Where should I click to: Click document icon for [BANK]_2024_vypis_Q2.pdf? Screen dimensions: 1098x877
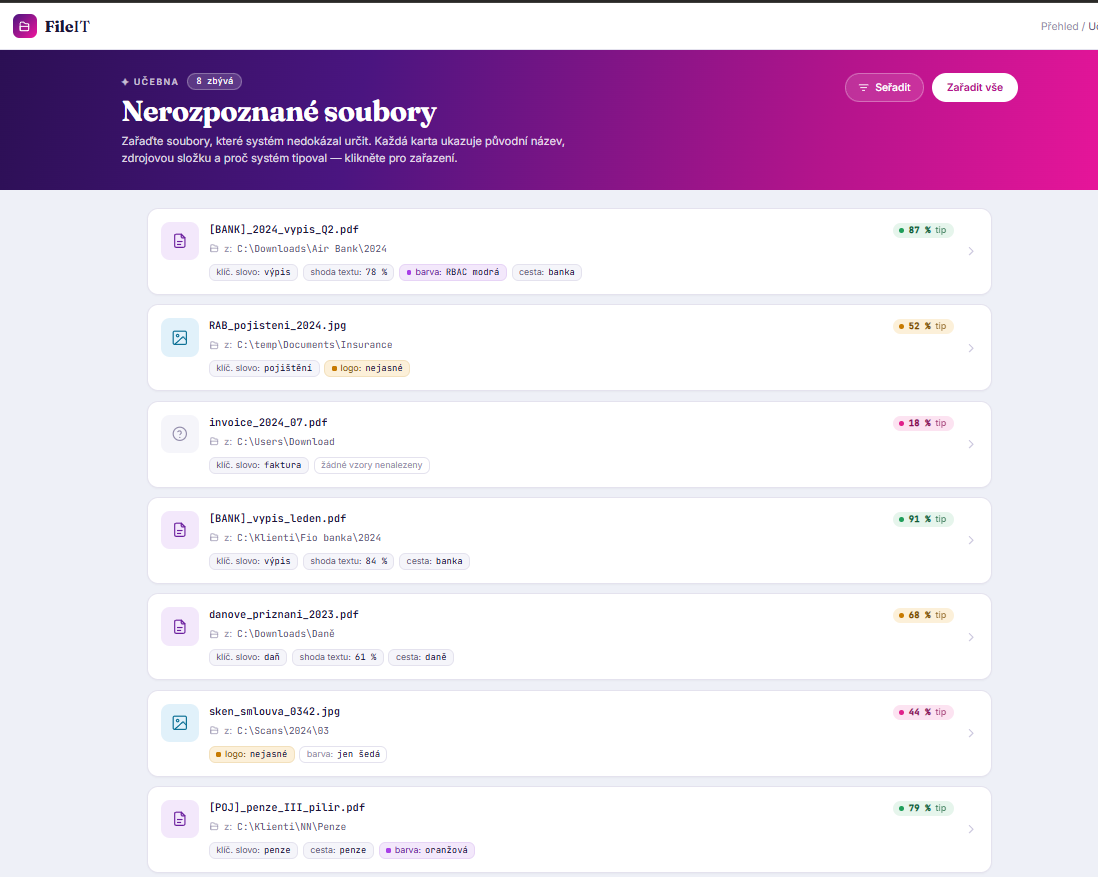[x=180, y=241]
